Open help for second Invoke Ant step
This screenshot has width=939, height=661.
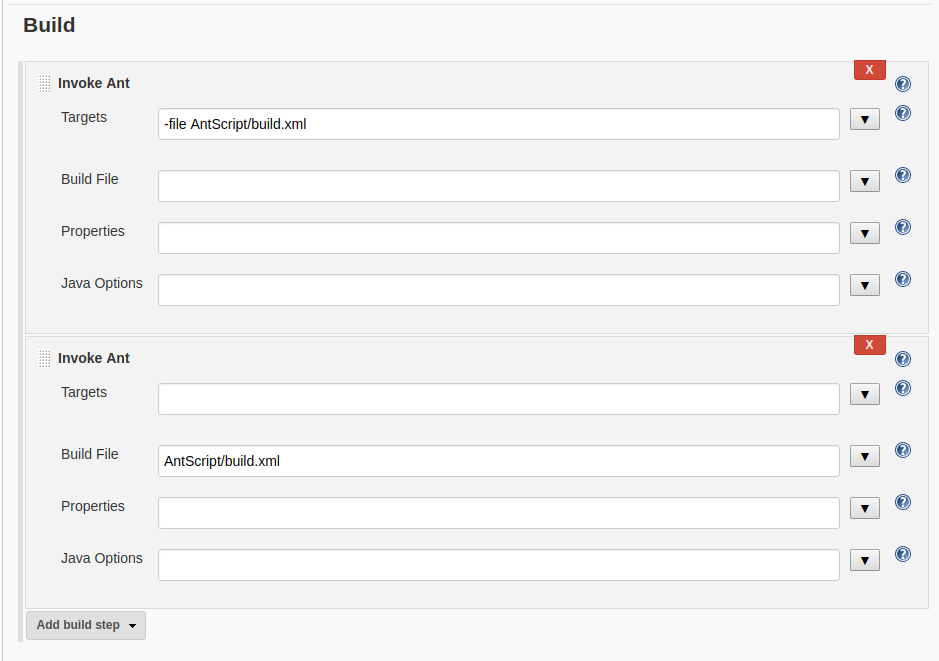pyautogui.click(x=902, y=359)
